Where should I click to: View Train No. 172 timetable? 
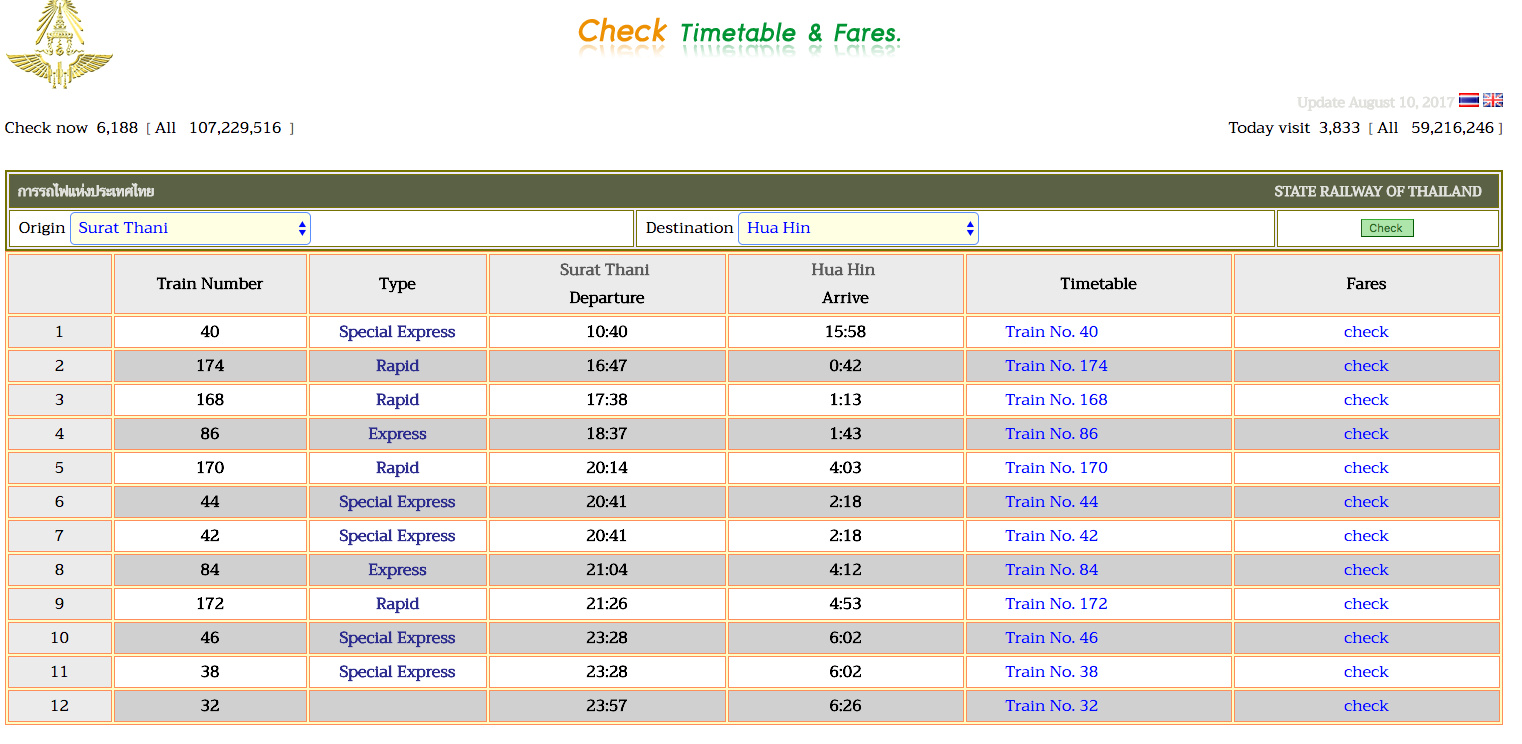point(1056,604)
